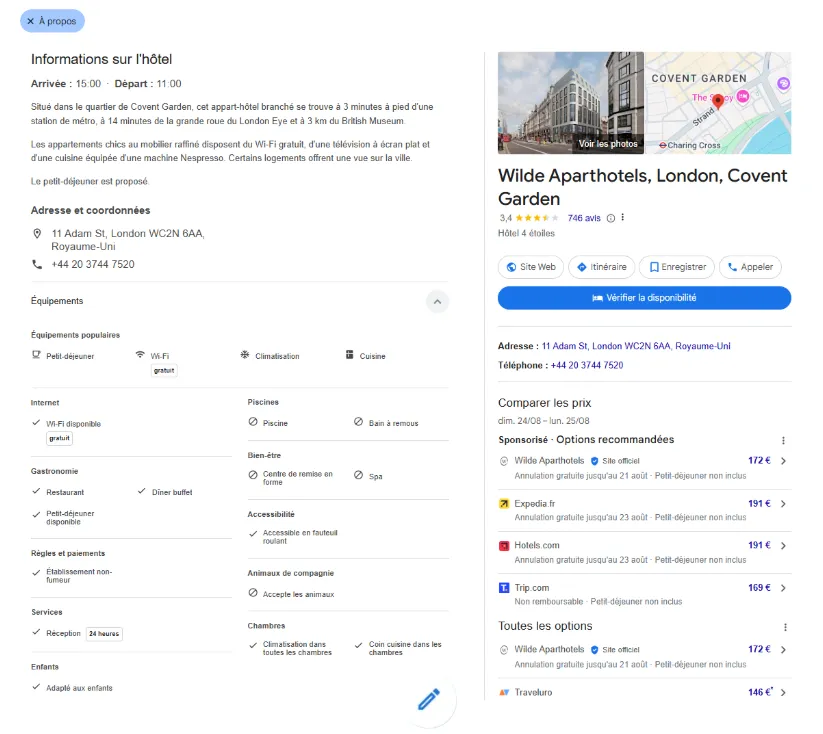This screenshot has width=823, height=734.
Task: Visit the hotel via Site Web button
Action: (x=531, y=267)
